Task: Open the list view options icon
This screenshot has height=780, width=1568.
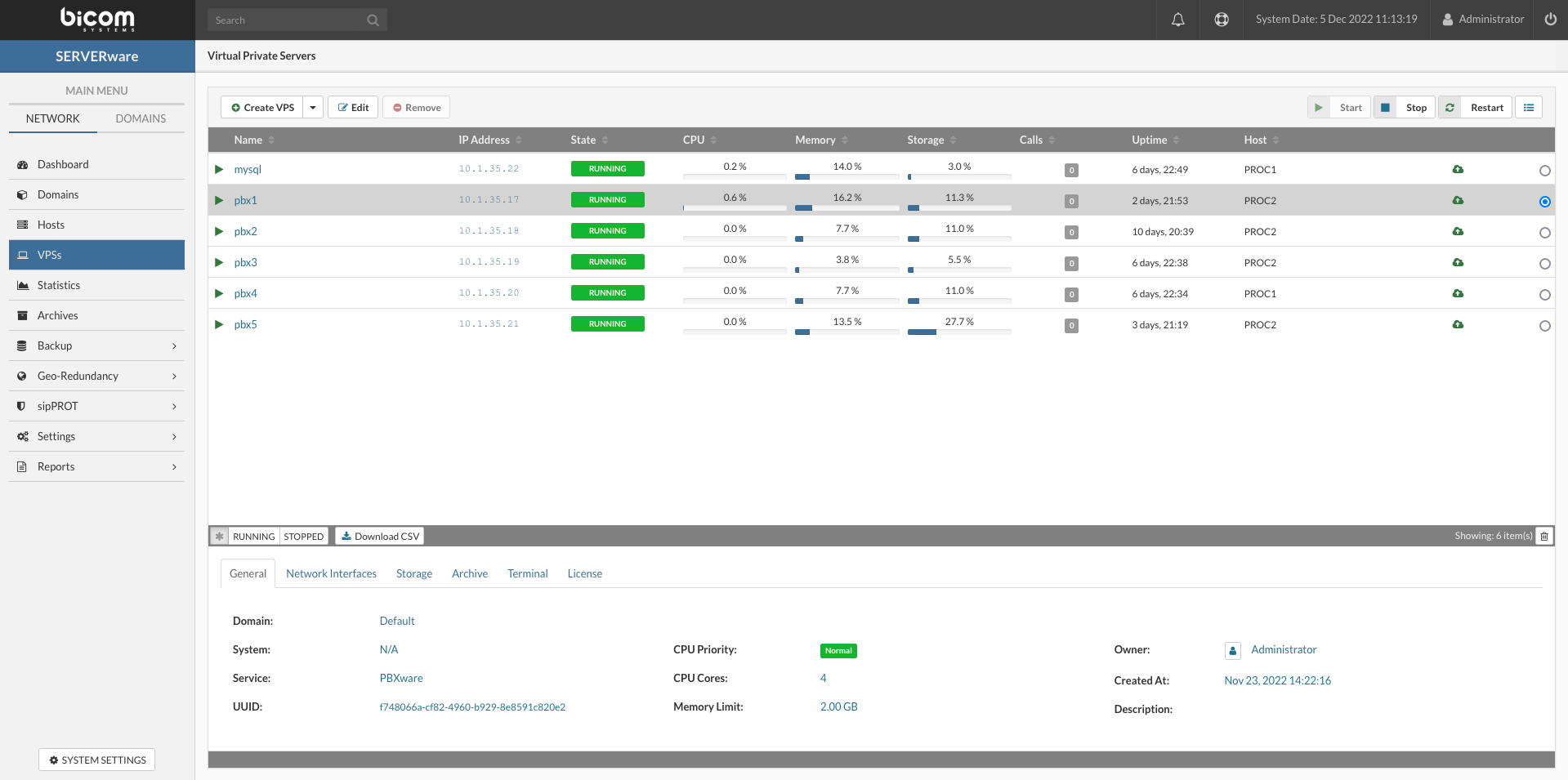Action: [1528, 108]
